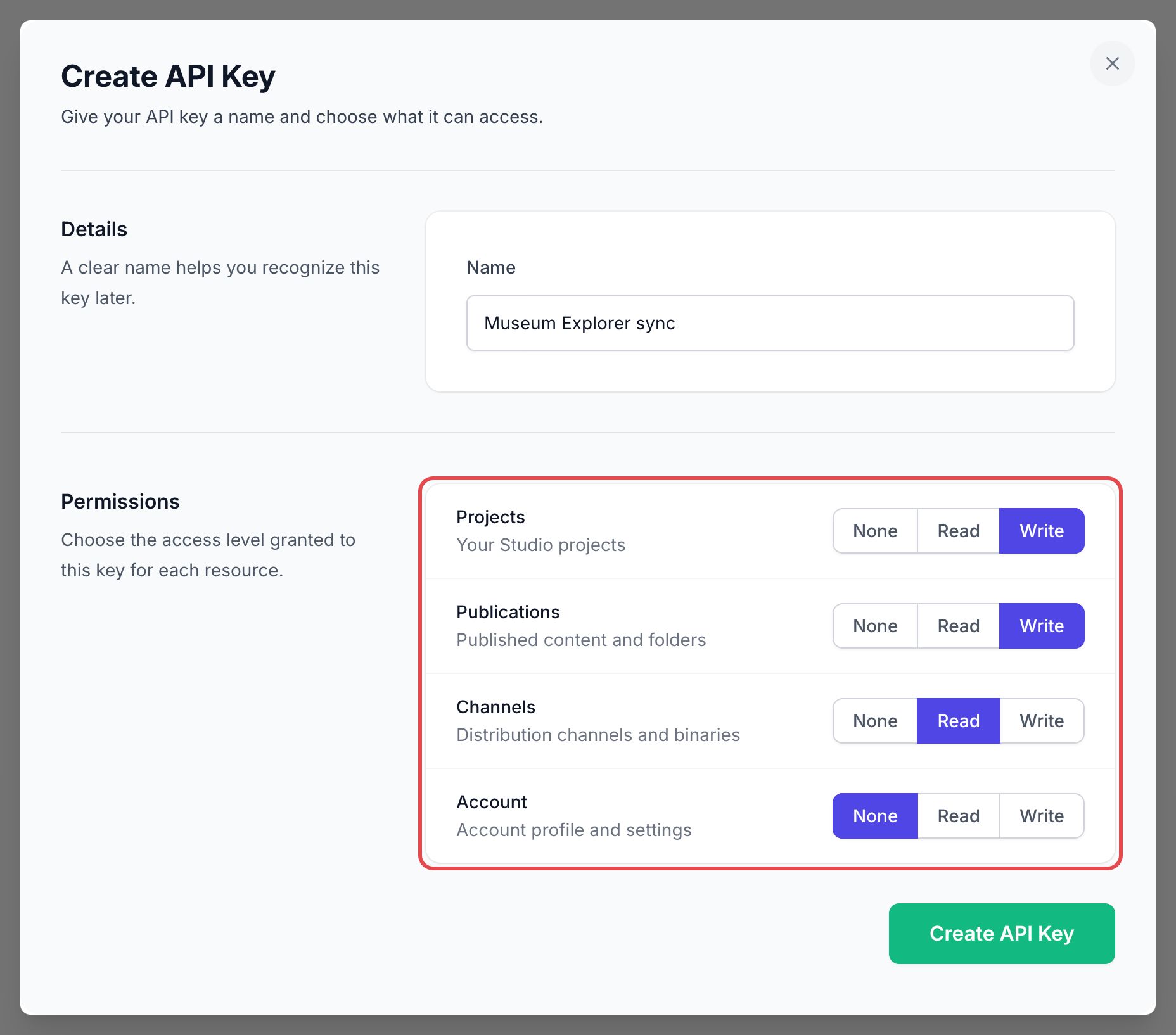Choose Read access for Account

(958, 816)
